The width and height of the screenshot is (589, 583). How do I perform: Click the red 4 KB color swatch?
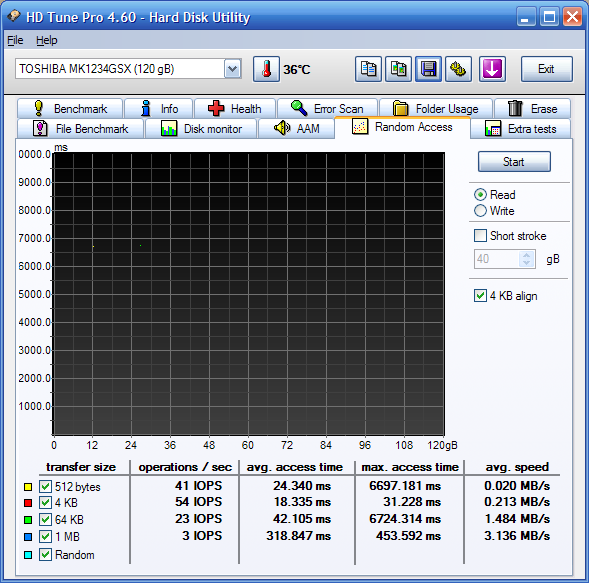pos(28,503)
